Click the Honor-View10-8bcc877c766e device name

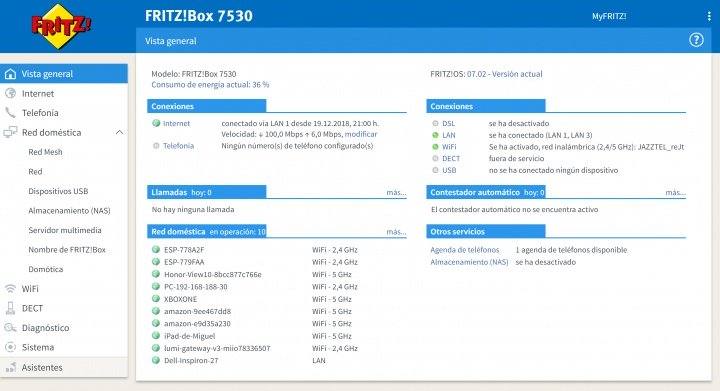pyautogui.click(x=213, y=274)
